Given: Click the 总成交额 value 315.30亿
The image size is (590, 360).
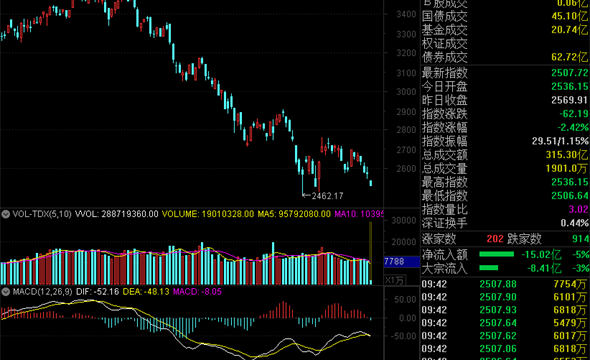Looking at the screenshot, I should coord(567,155).
